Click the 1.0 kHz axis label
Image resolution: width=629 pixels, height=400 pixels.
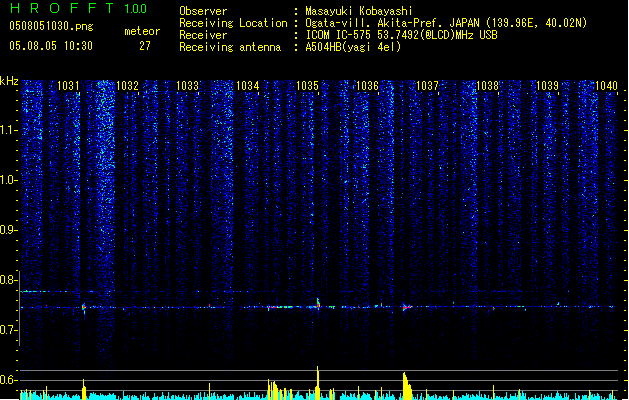[9, 180]
